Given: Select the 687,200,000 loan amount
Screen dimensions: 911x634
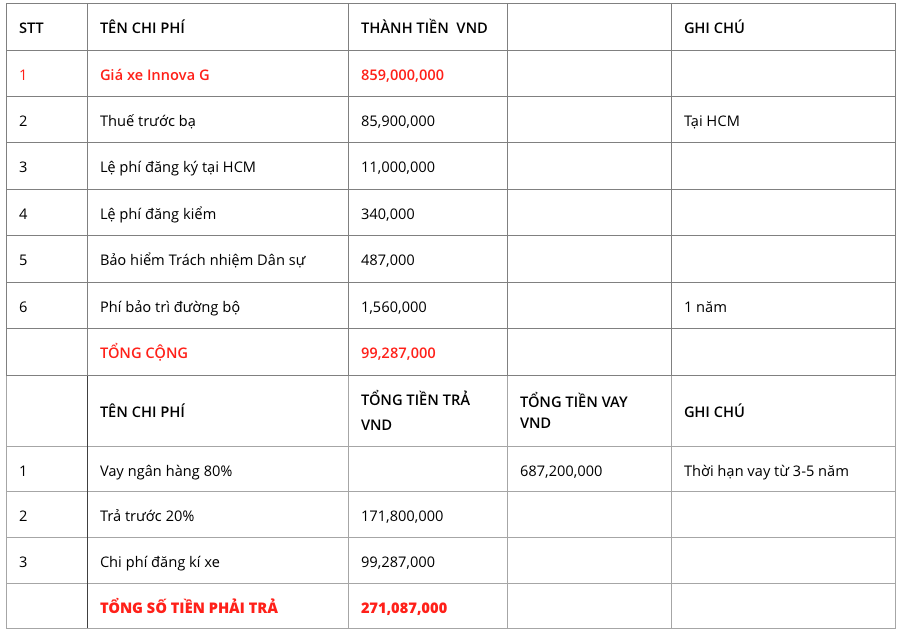Looking at the screenshot, I should tap(561, 471).
